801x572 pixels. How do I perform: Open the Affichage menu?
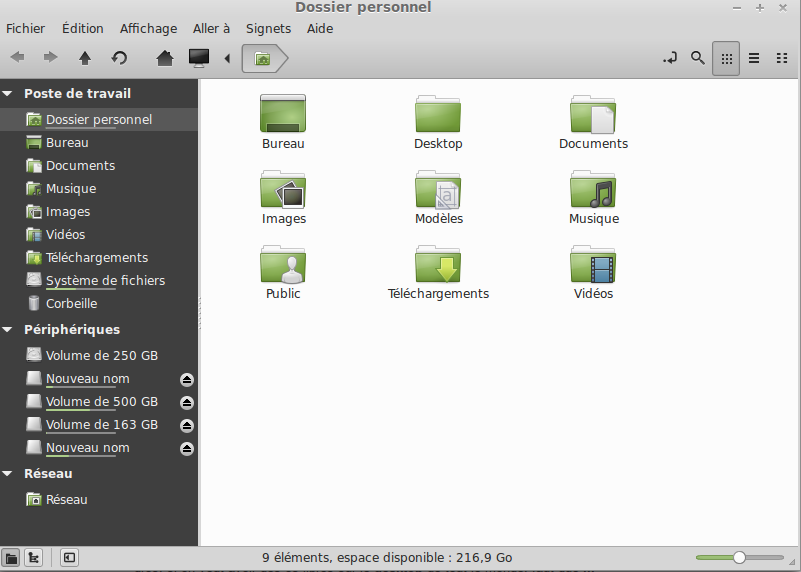[149, 29]
